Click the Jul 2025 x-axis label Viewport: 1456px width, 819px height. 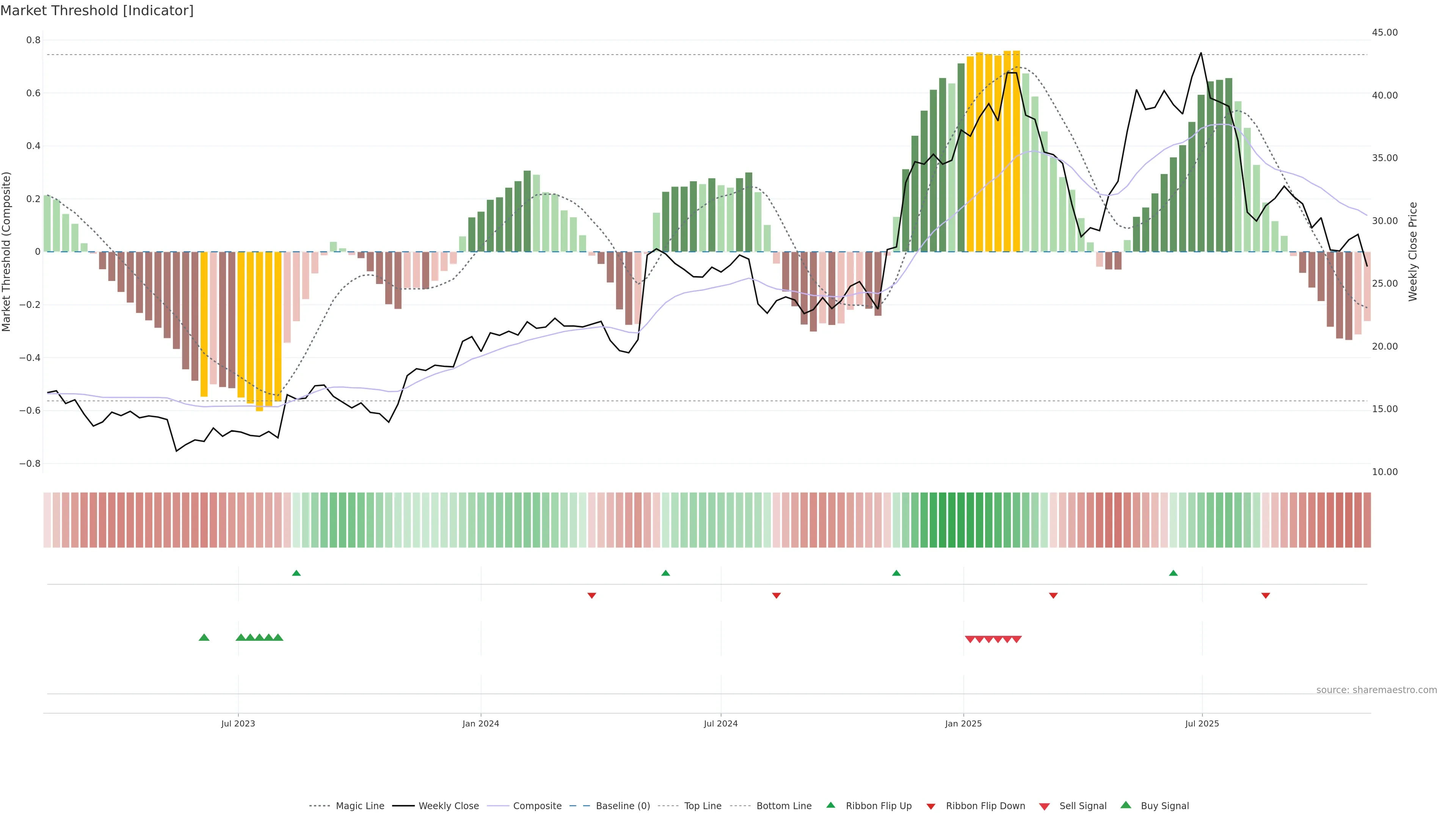[x=1202, y=723]
